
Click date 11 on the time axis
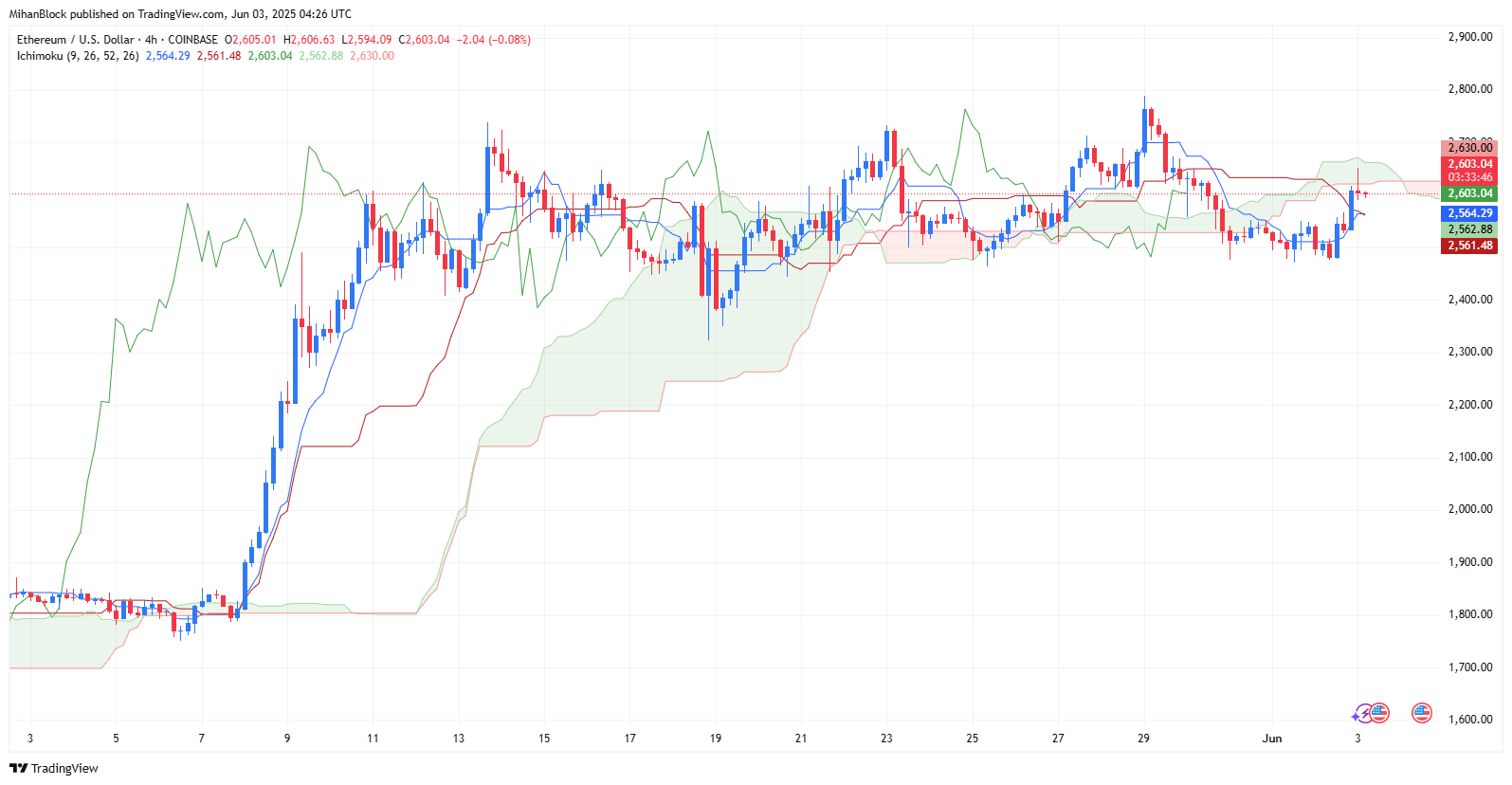click(373, 739)
